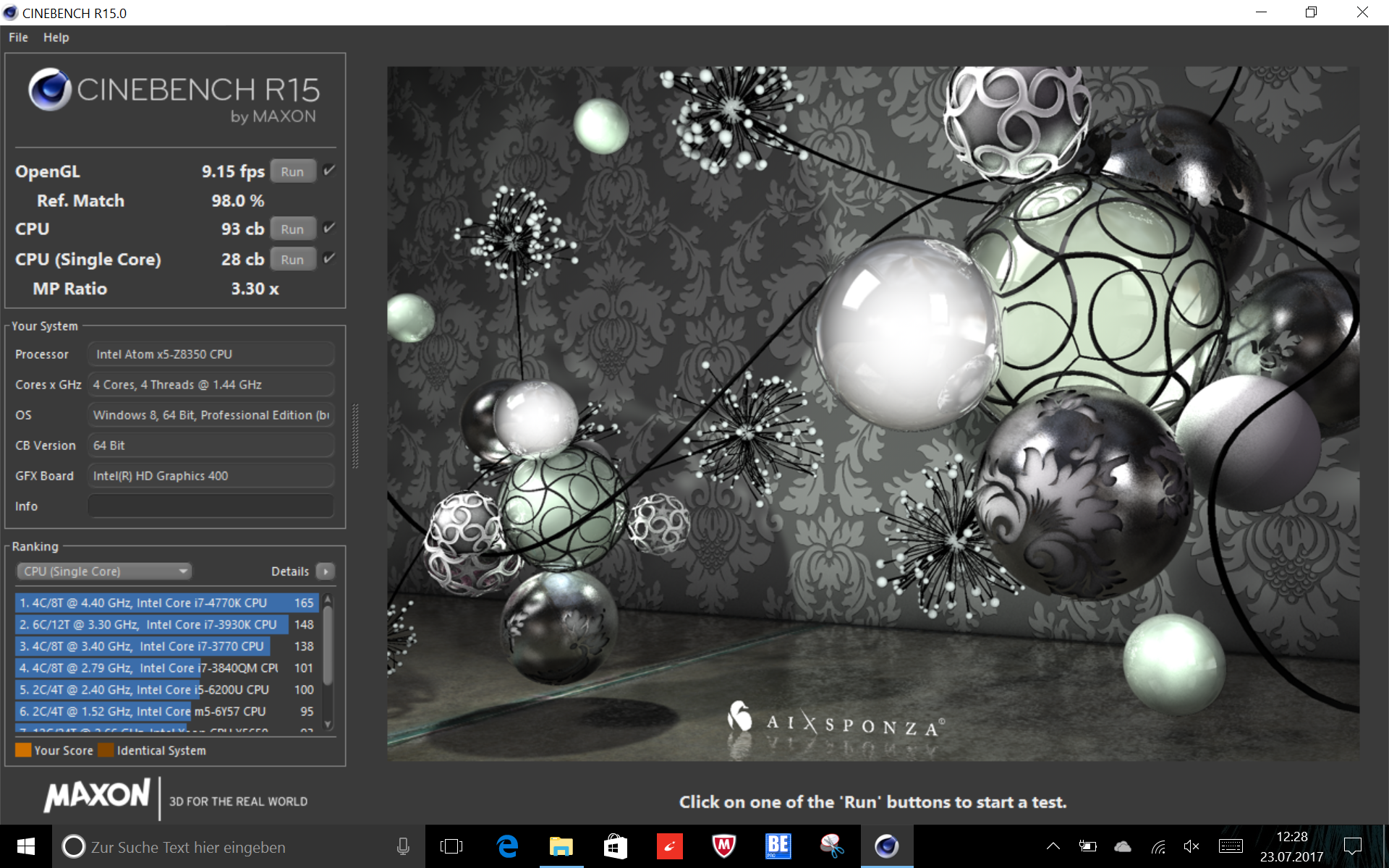This screenshot has width=1389, height=868.
Task: Open the McAfee shield taskbar icon
Action: click(723, 846)
